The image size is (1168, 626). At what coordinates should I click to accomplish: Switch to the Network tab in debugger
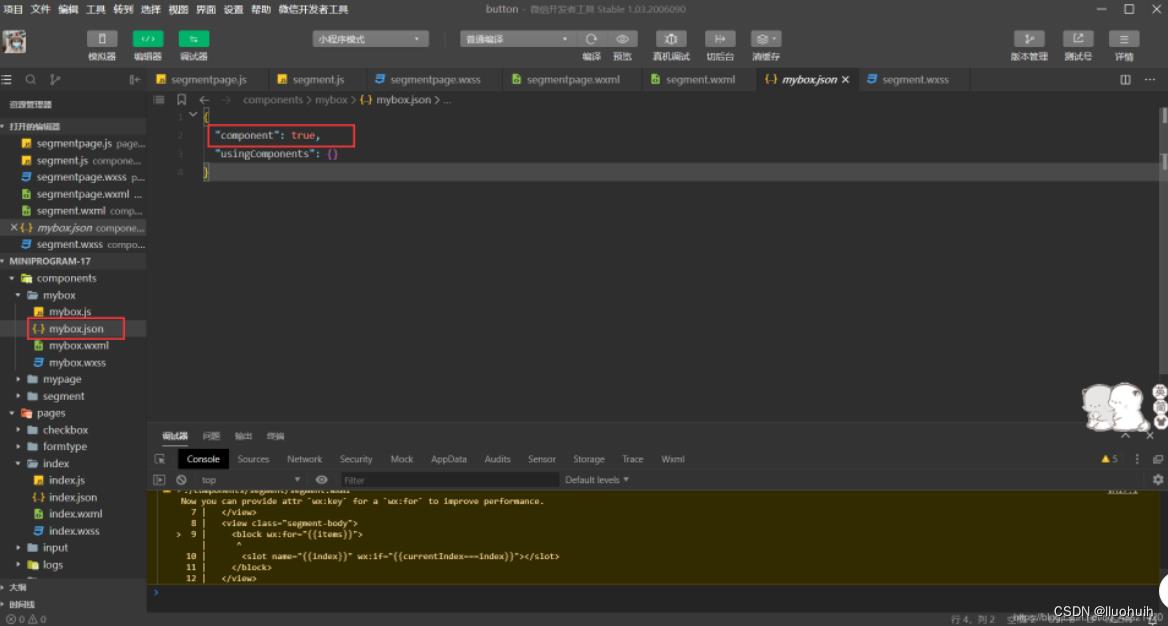[304, 459]
